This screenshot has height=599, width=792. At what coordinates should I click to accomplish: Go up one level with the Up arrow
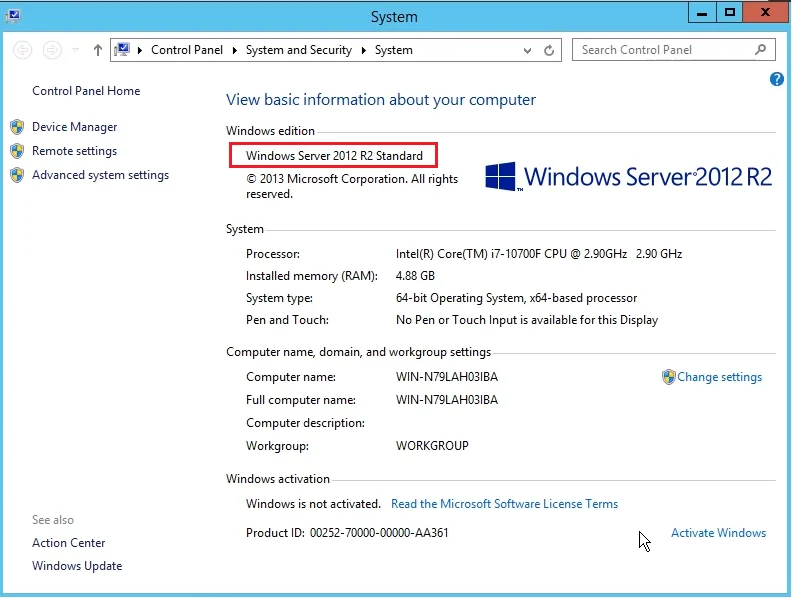[97, 50]
